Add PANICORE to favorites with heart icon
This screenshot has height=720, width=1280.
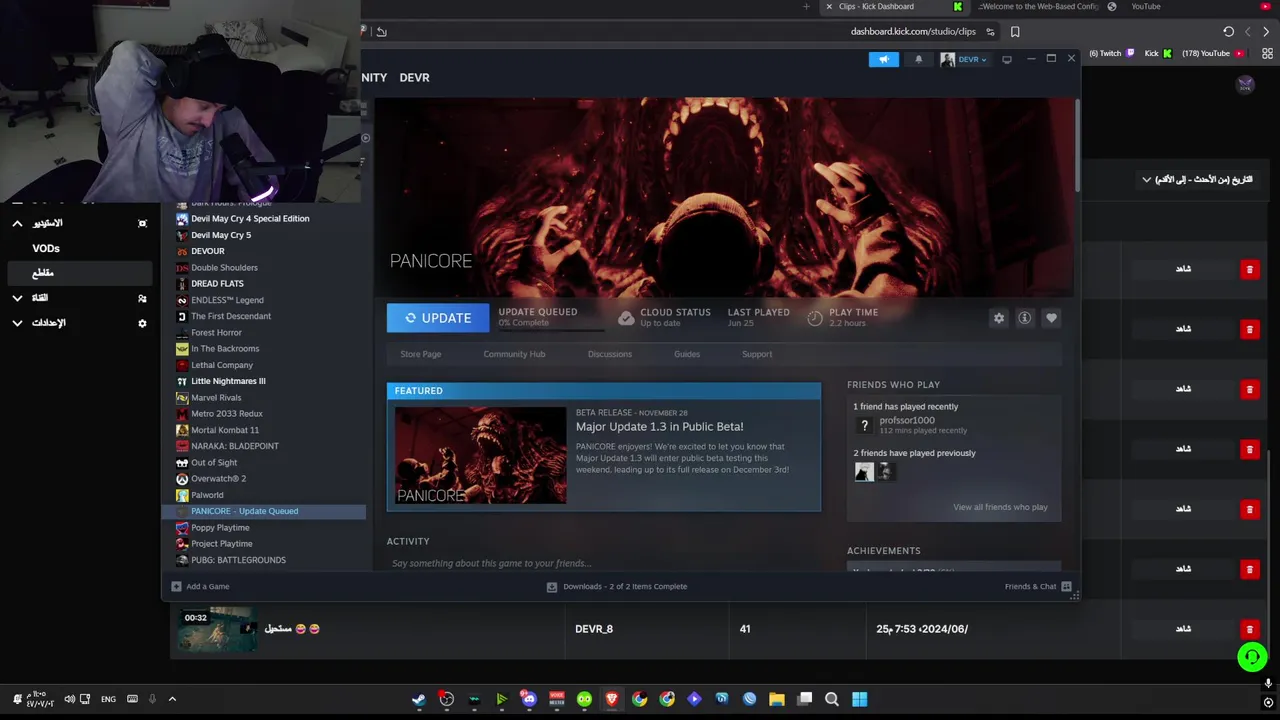[1051, 318]
